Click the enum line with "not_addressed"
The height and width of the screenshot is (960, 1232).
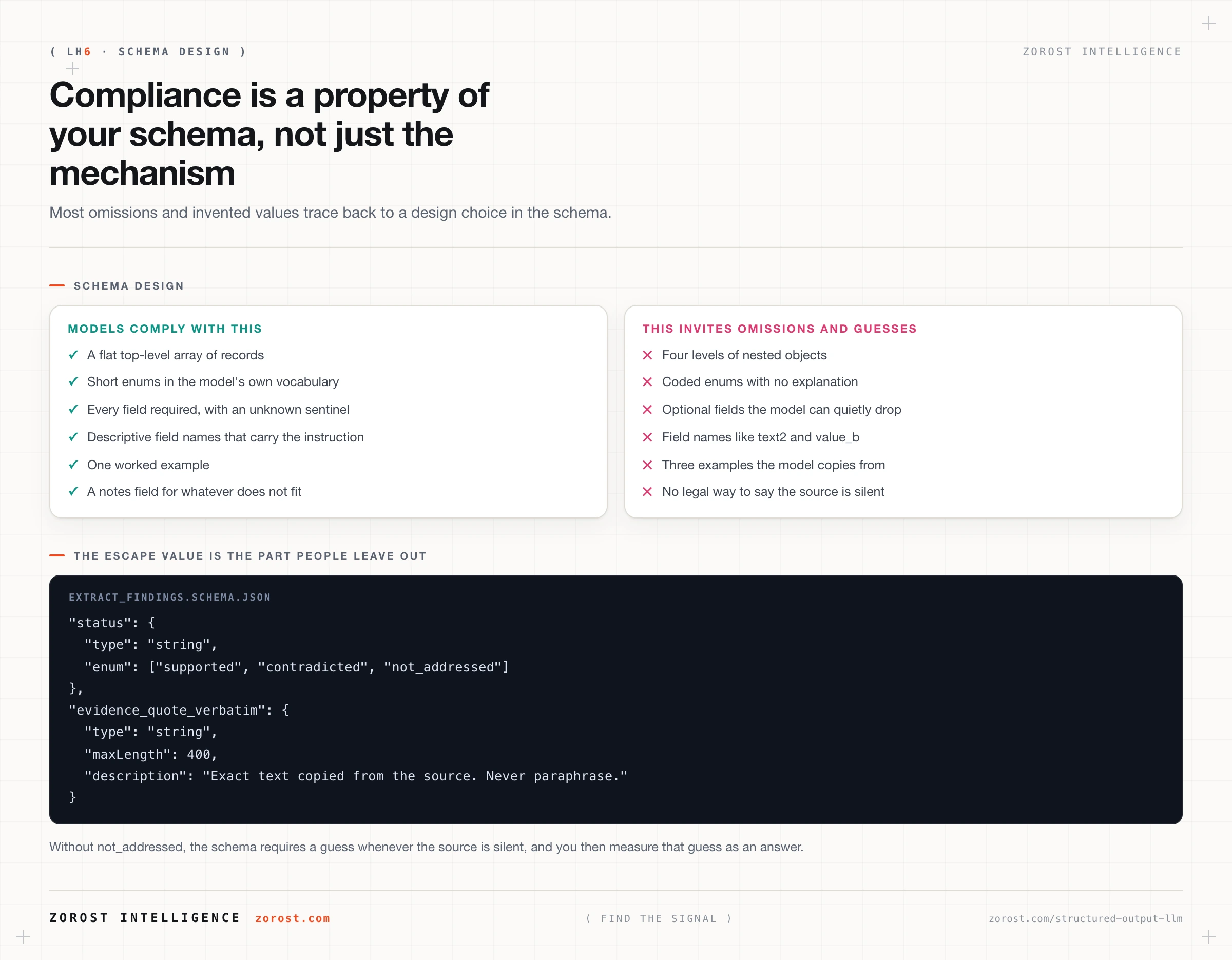pyautogui.click(x=296, y=667)
